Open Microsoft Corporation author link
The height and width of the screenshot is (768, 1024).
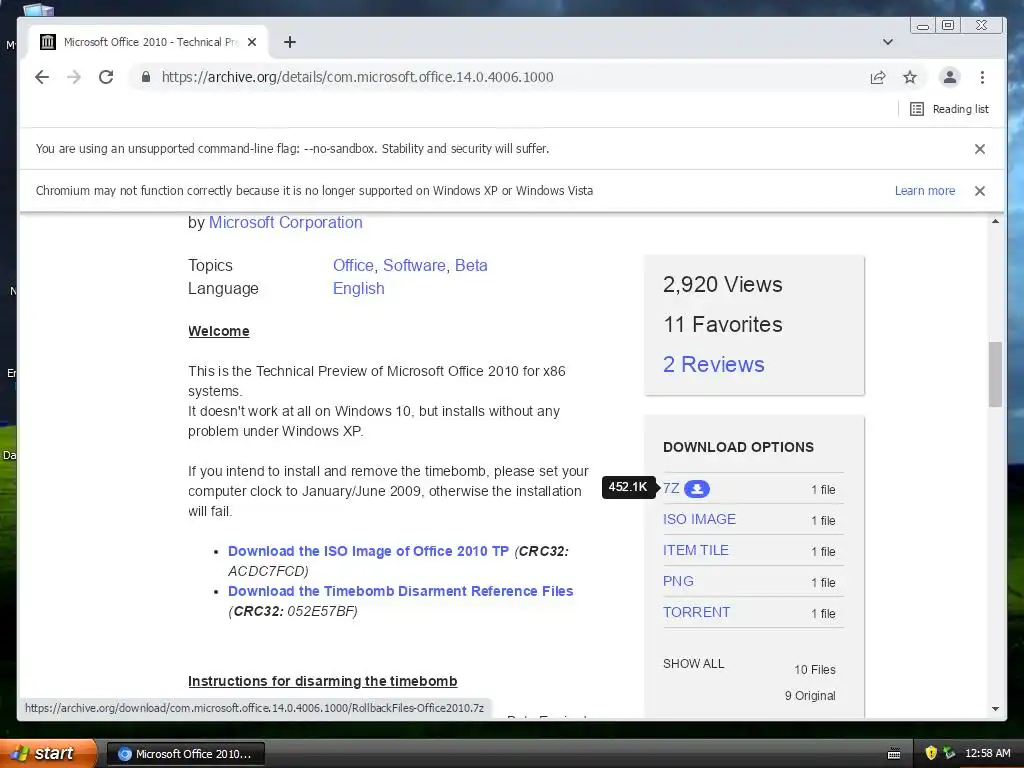[x=285, y=222]
